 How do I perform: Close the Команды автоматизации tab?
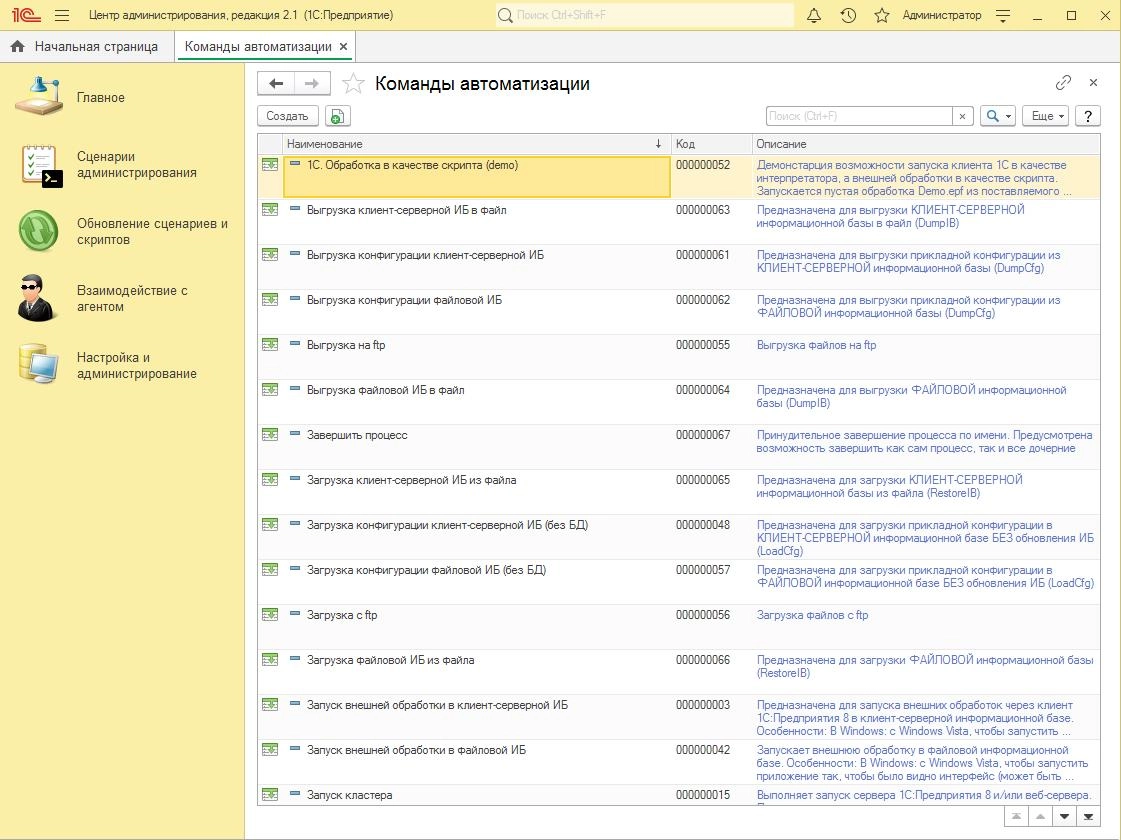click(x=344, y=47)
